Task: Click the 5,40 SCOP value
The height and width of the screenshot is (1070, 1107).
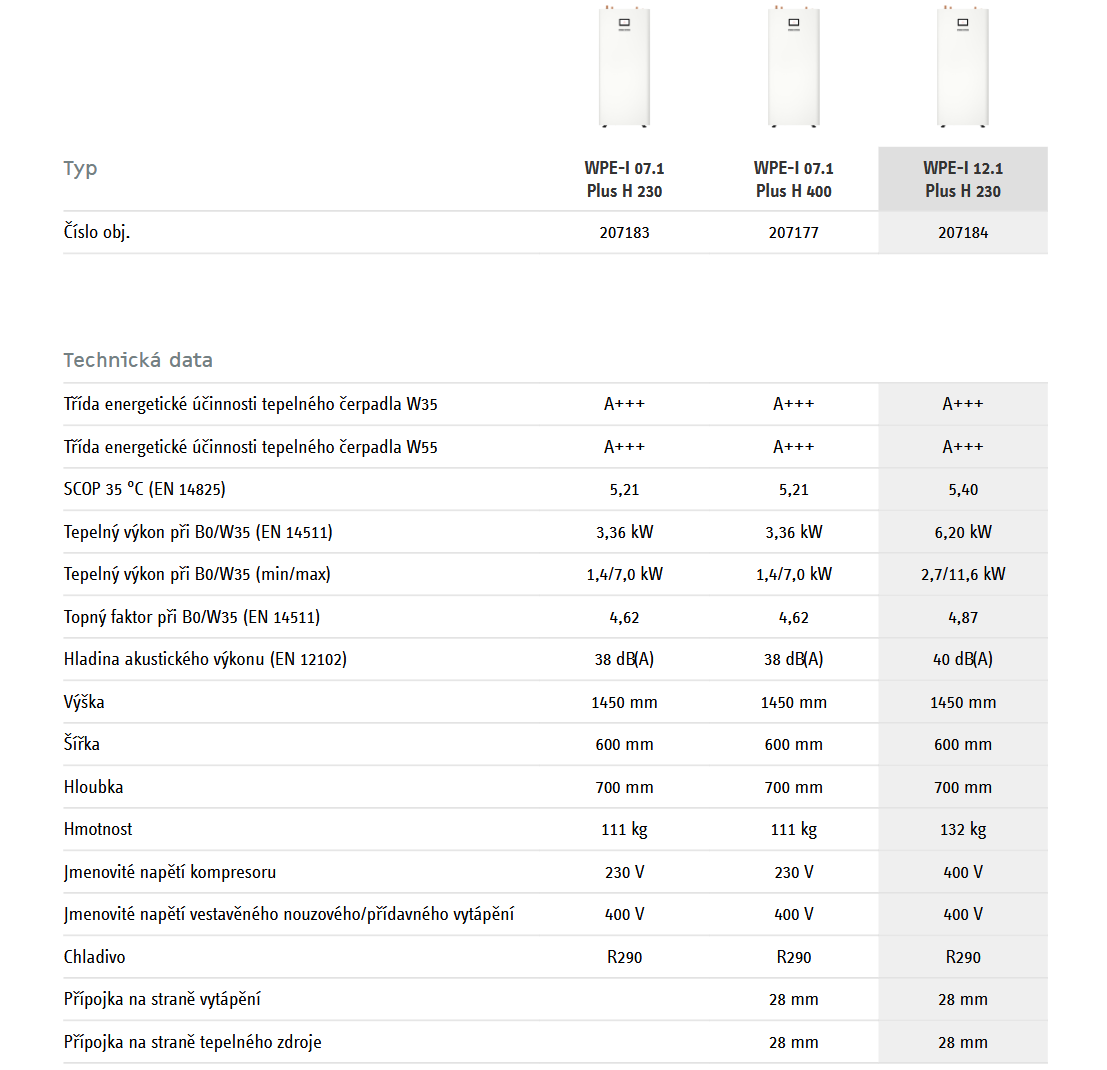Action: pyautogui.click(x=963, y=490)
